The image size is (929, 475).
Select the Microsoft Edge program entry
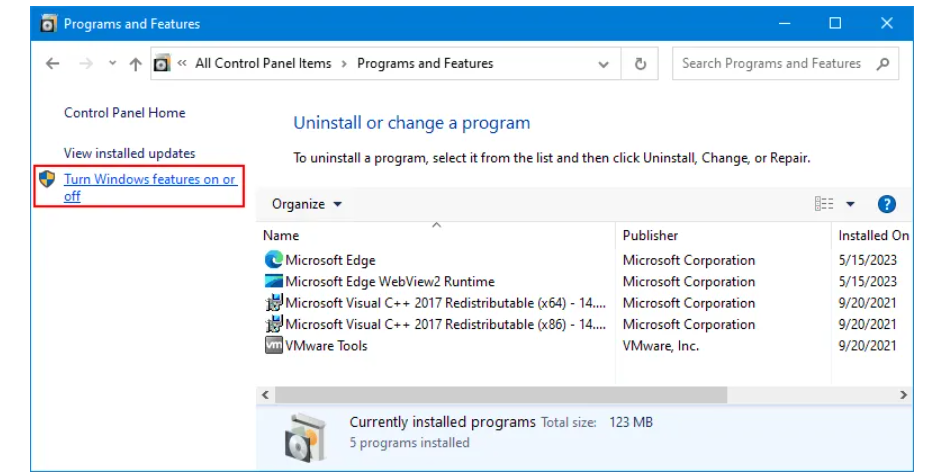[330, 260]
